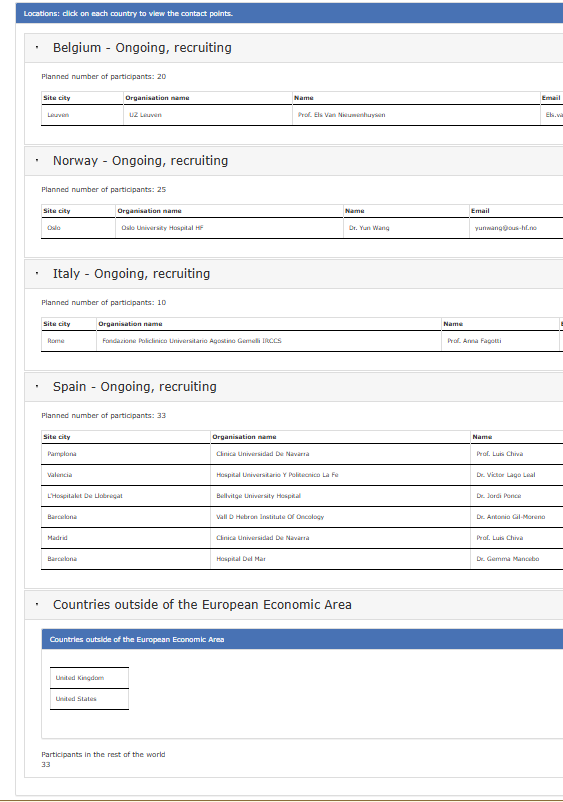Collapse Countries outside European Economic Area arrow
This screenshot has height=802, width=563.
click(37, 605)
